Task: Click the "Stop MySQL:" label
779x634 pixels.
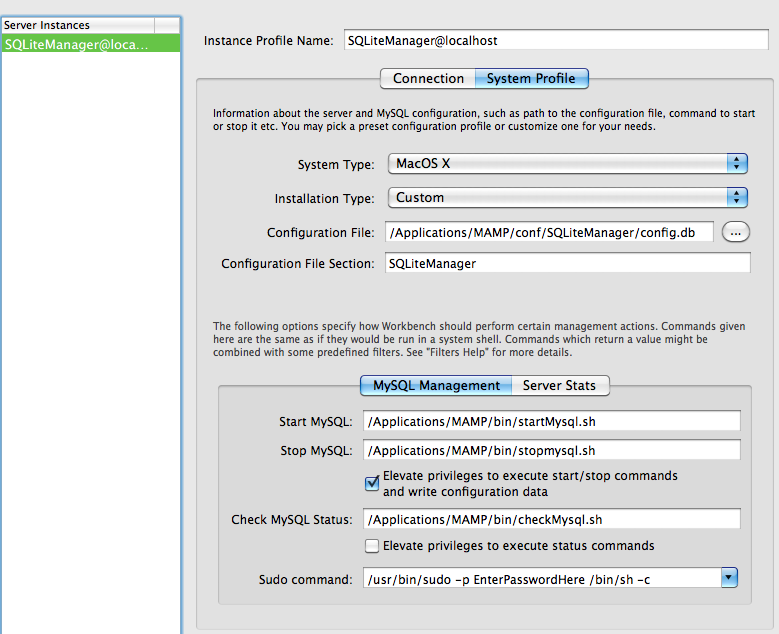Action: [316, 451]
